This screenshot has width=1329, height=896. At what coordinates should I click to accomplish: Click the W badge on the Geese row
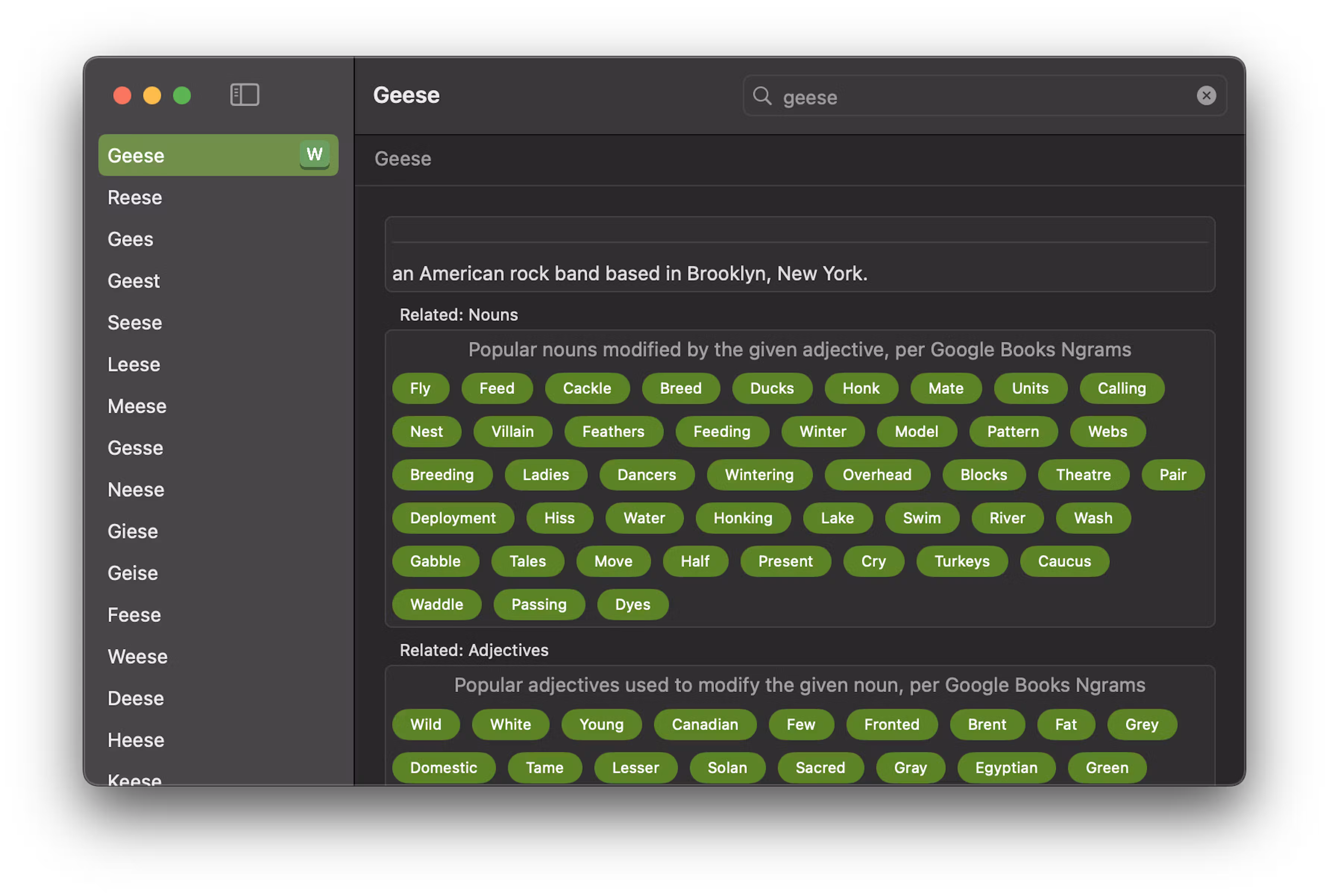click(314, 154)
